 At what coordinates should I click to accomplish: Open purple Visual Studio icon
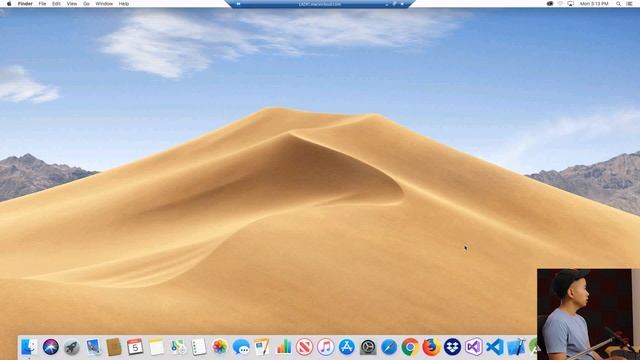(473, 347)
